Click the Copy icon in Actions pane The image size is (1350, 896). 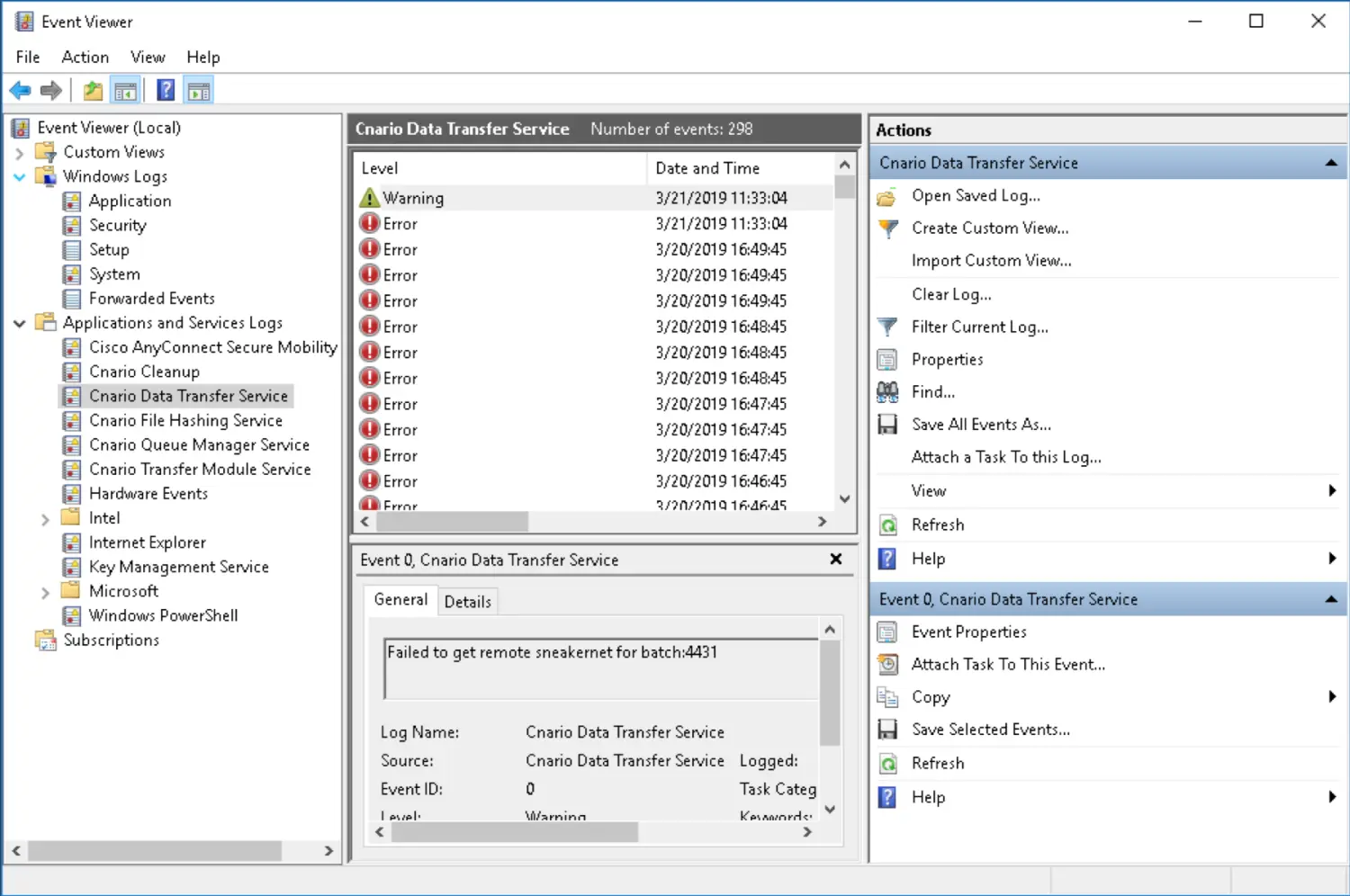coord(887,697)
